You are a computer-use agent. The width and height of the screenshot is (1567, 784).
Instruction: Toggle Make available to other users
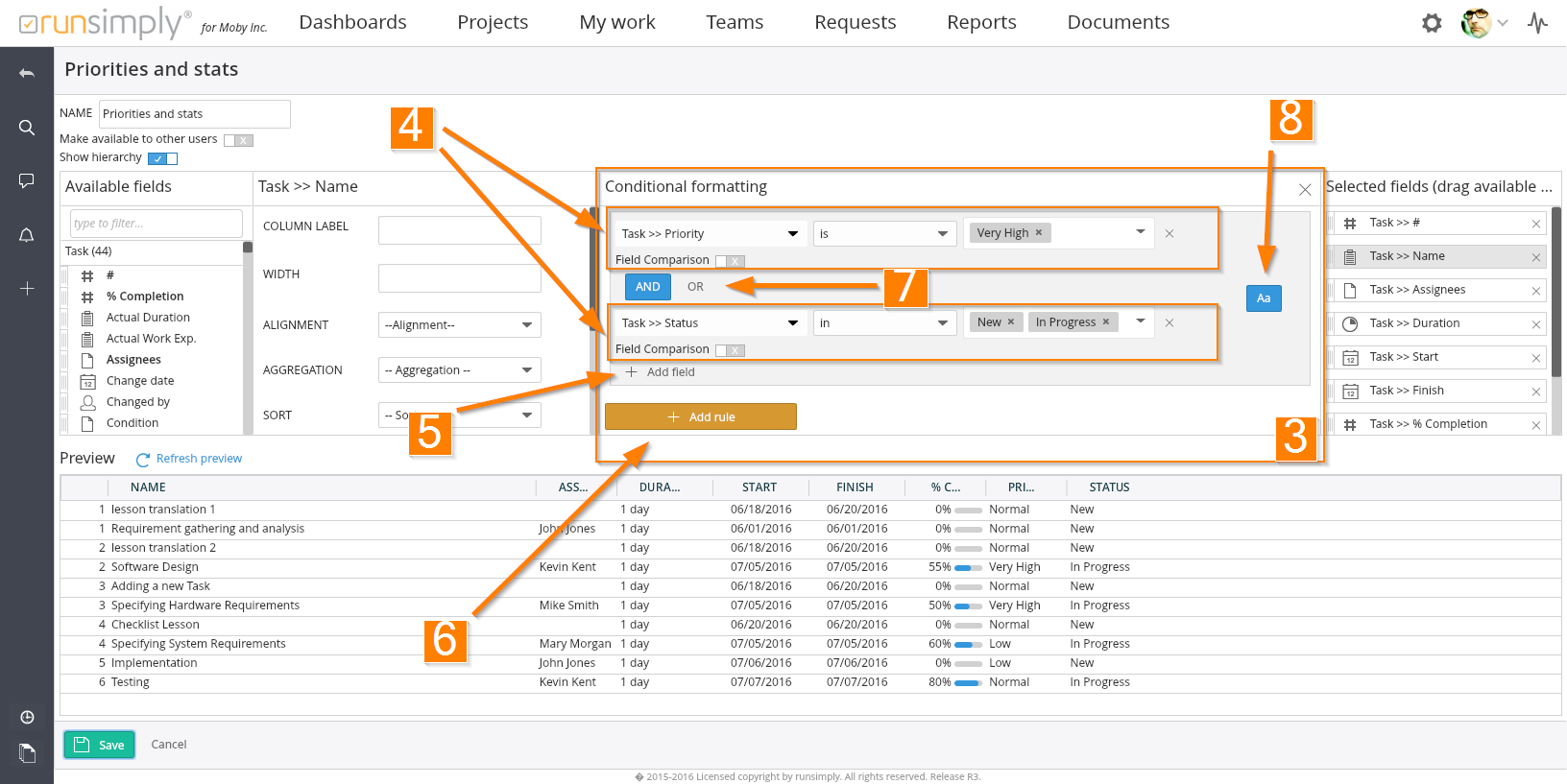click(238, 140)
